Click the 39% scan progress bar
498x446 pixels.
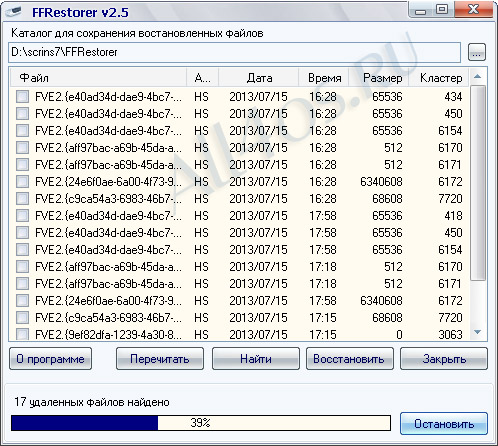201,423
